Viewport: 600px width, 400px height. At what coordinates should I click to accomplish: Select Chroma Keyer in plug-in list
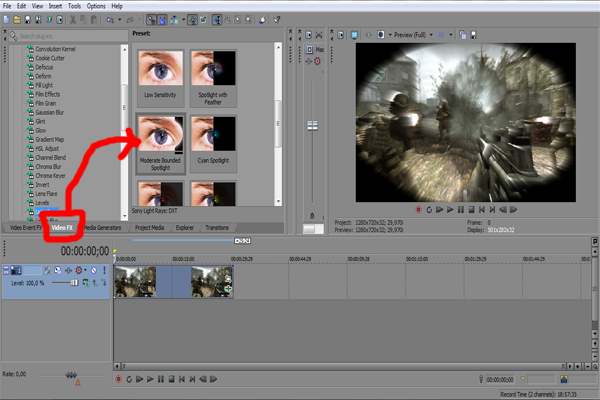50,176
